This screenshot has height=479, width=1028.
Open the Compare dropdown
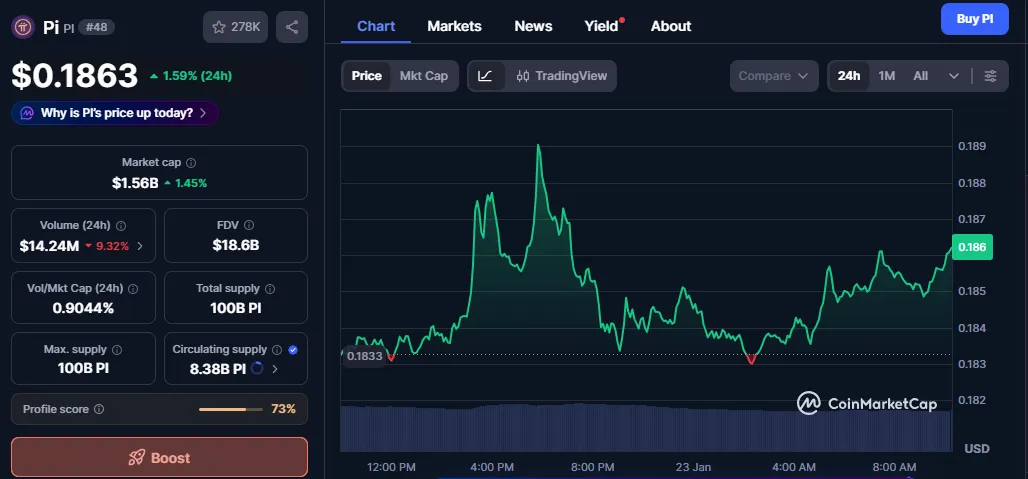[x=774, y=76]
